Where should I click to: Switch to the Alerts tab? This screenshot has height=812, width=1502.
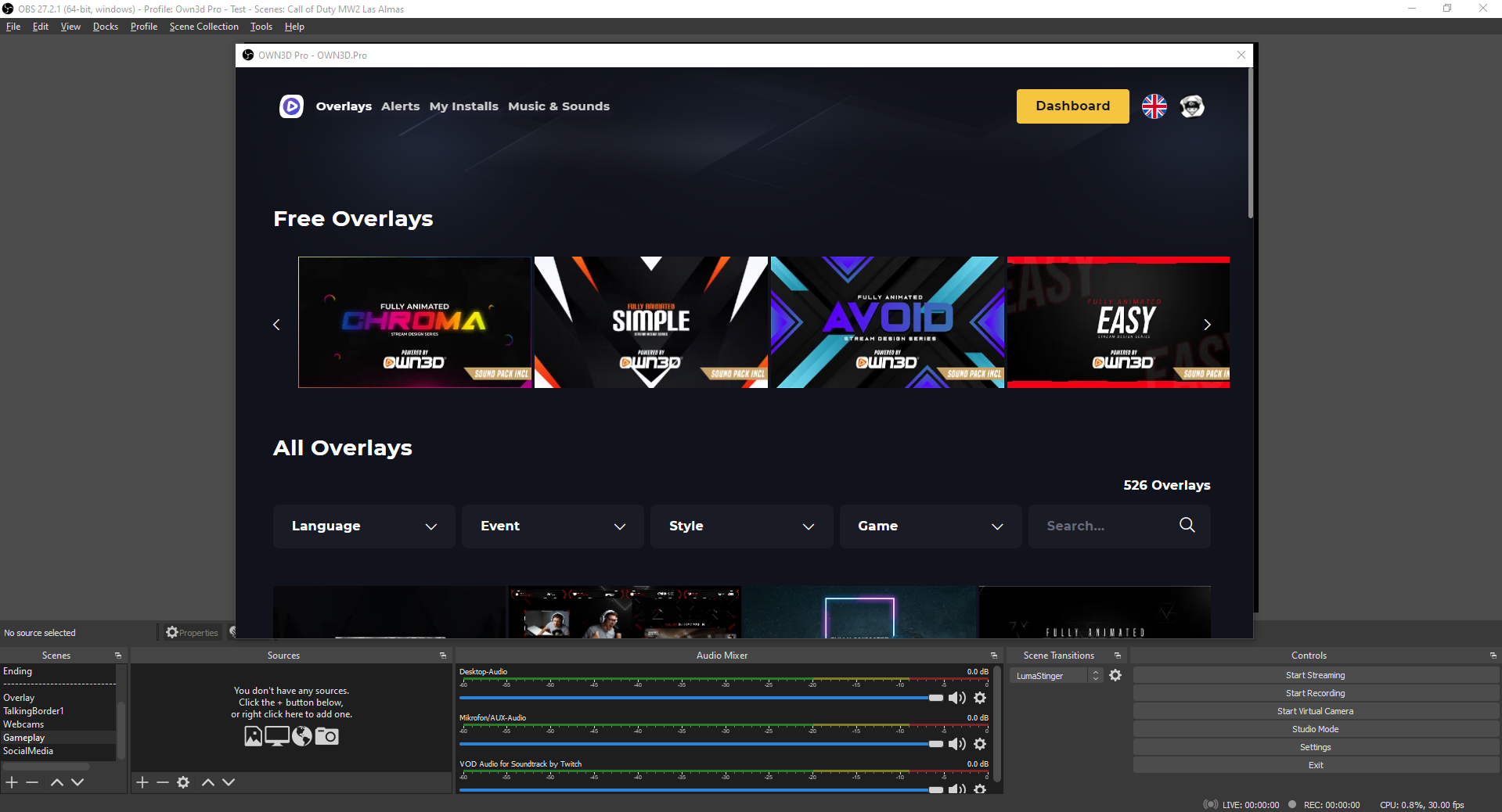pyautogui.click(x=400, y=106)
